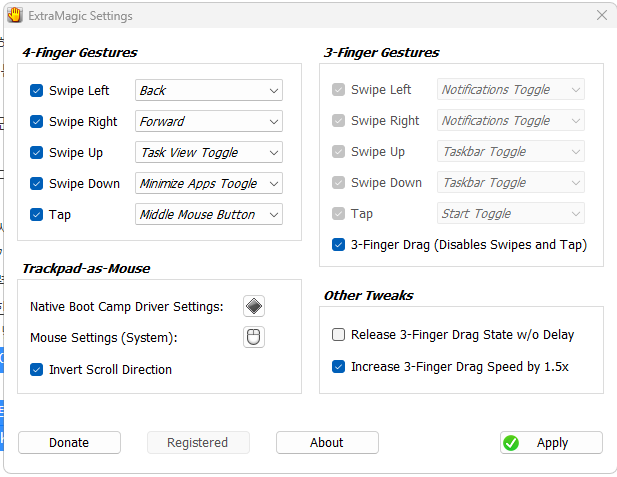Uncheck 4-Finger Swipe Left checkbox

37,91
